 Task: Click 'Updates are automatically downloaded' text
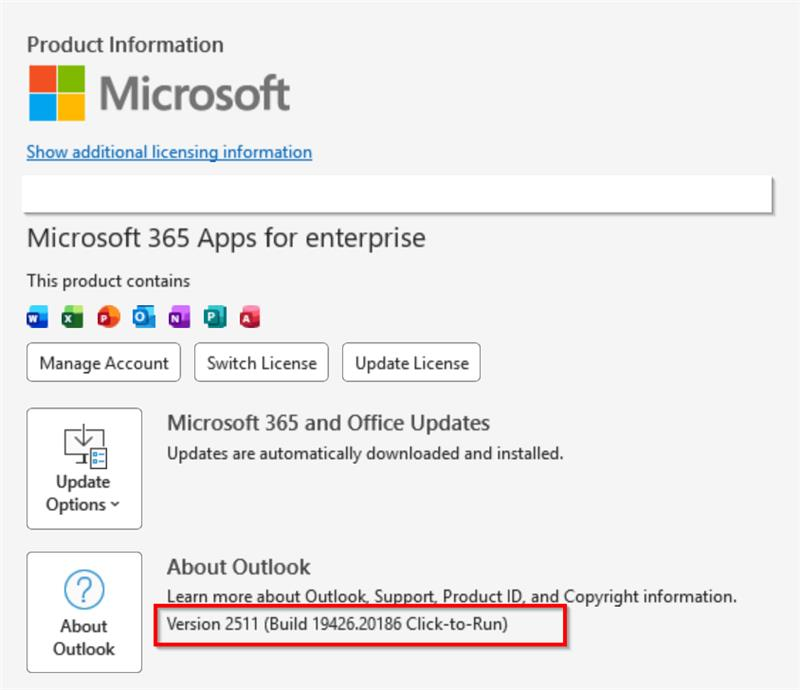point(365,453)
